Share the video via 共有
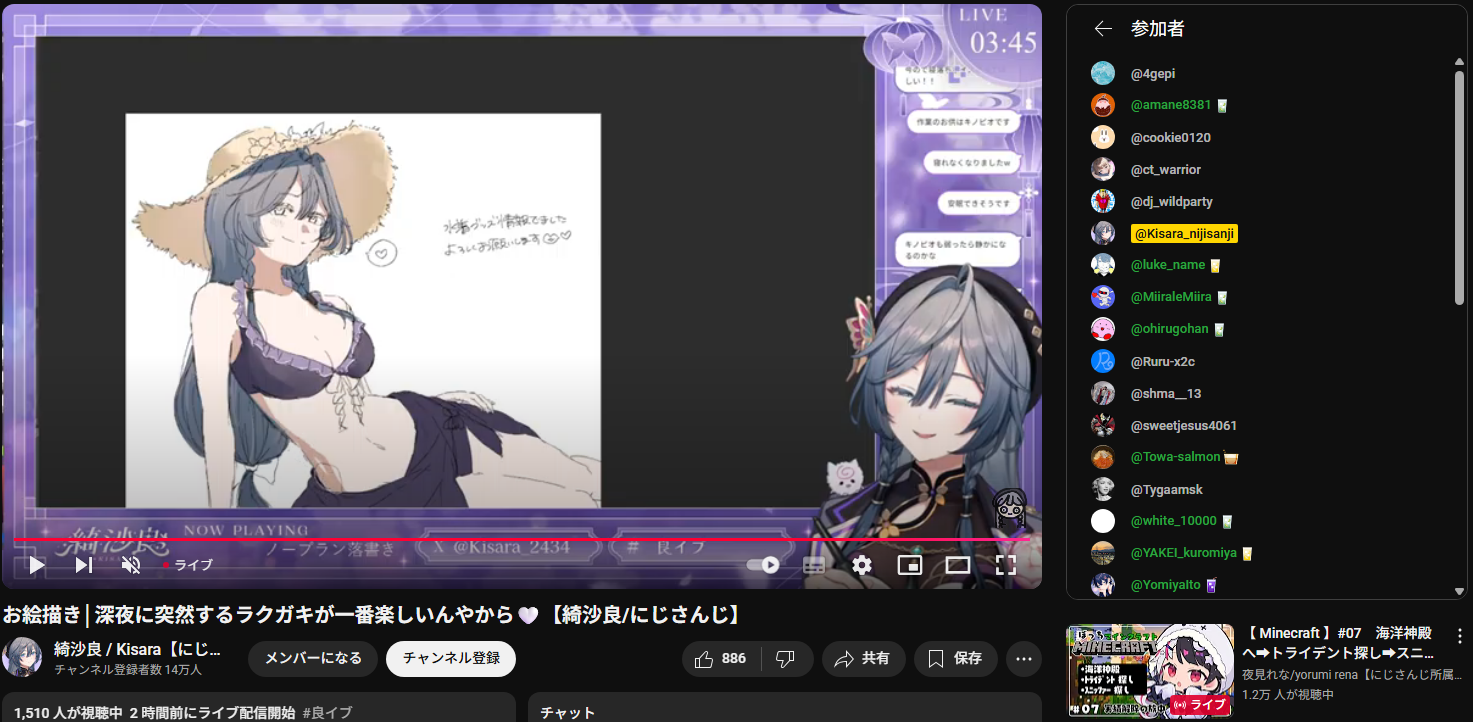This screenshot has width=1473, height=722. point(863,658)
